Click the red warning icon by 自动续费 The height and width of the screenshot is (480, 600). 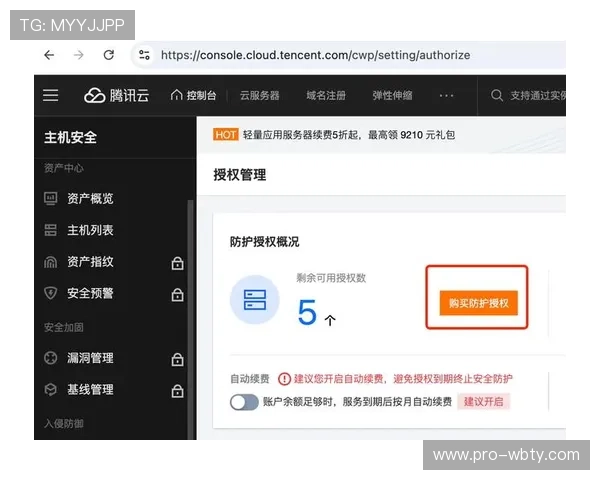pyautogui.click(x=284, y=379)
